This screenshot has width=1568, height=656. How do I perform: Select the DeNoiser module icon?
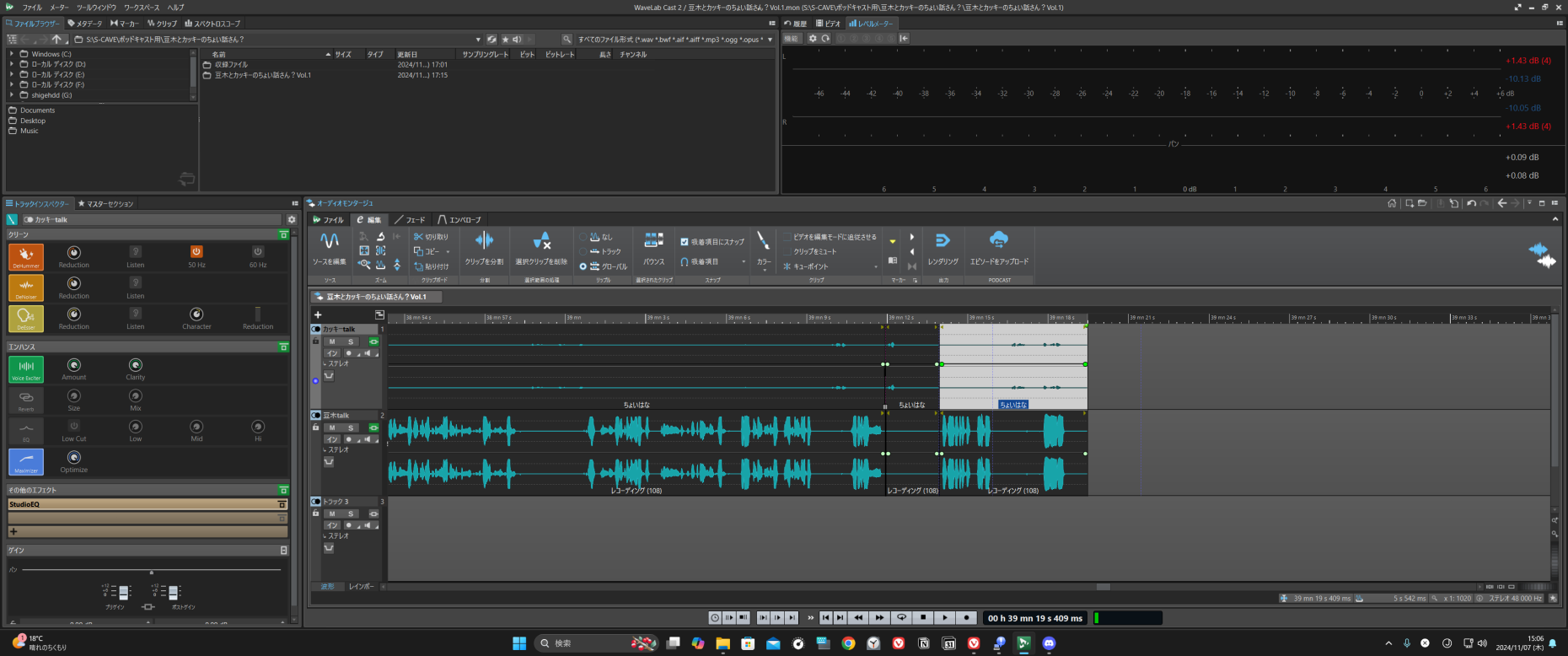pos(26,288)
